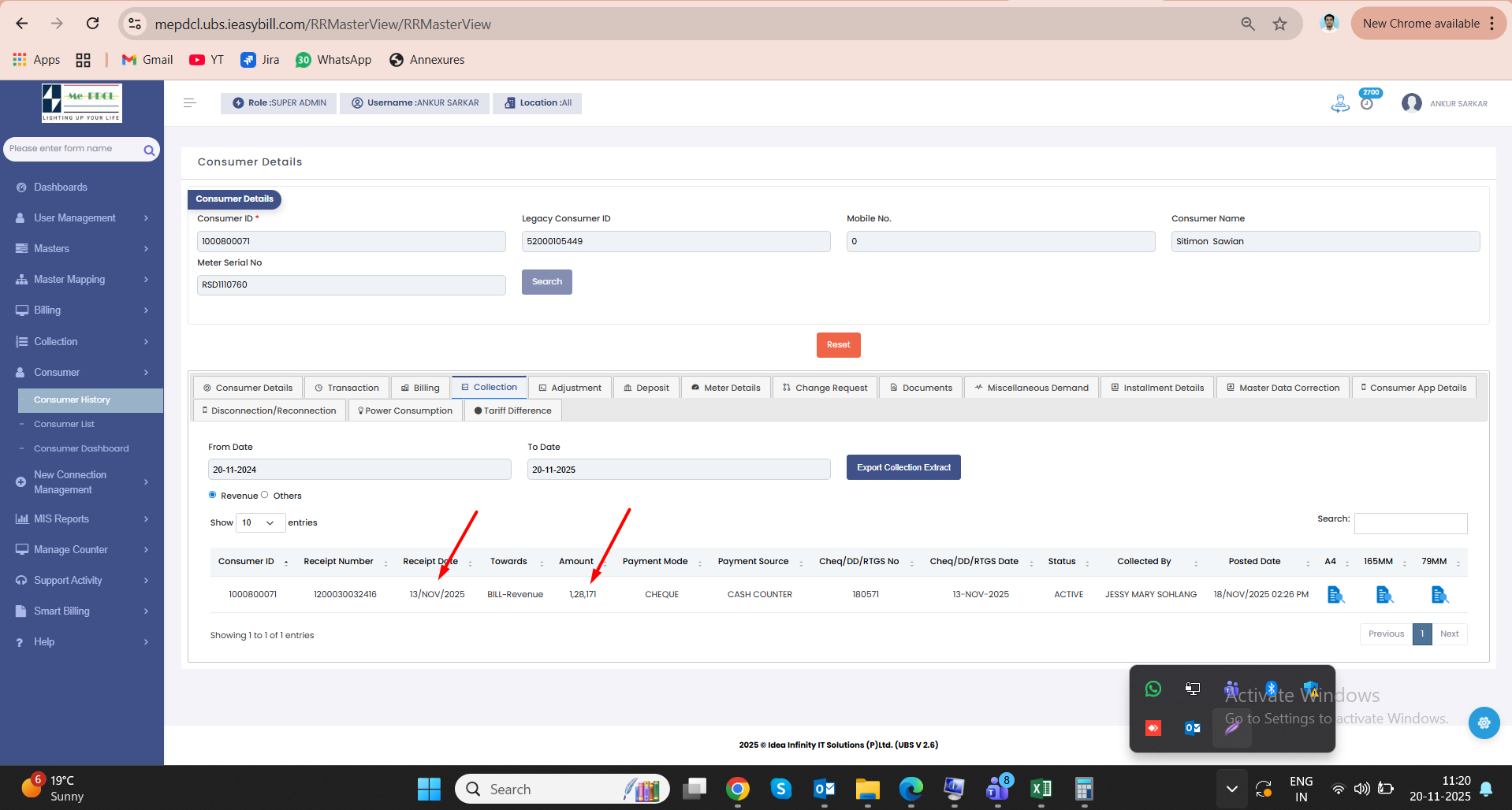
Task: Switch to the Billing tab
Action: click(420, 388)
